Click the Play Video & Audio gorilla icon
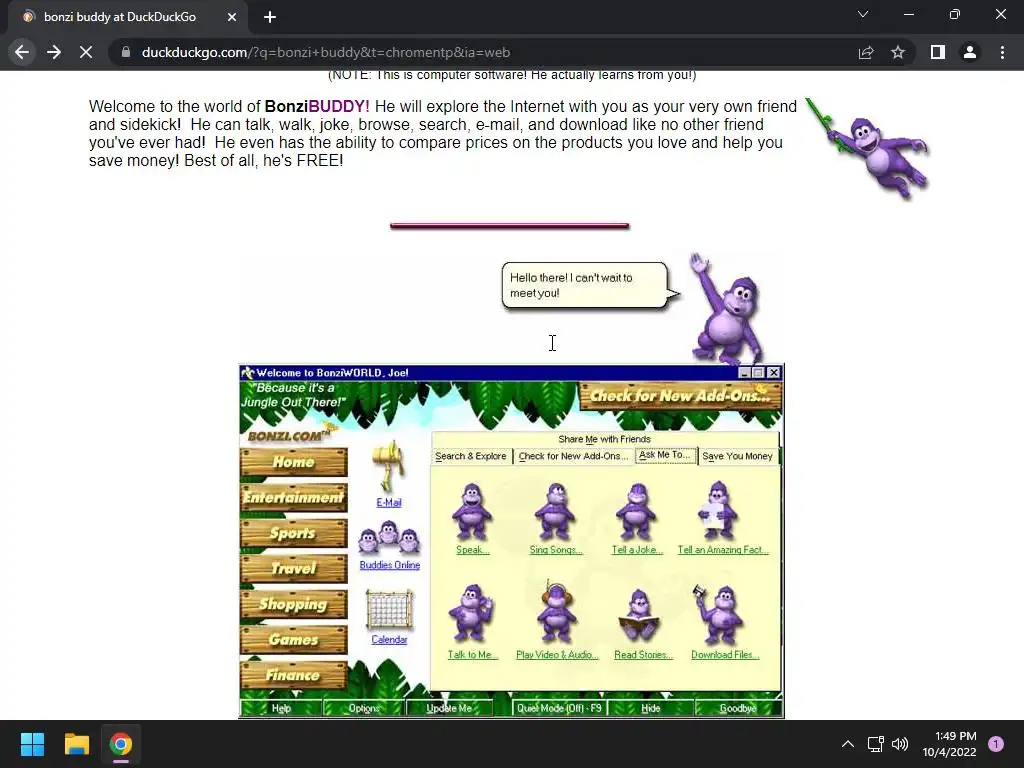The height and width of the screenshot is (768, 1024). tap(556, 613)
